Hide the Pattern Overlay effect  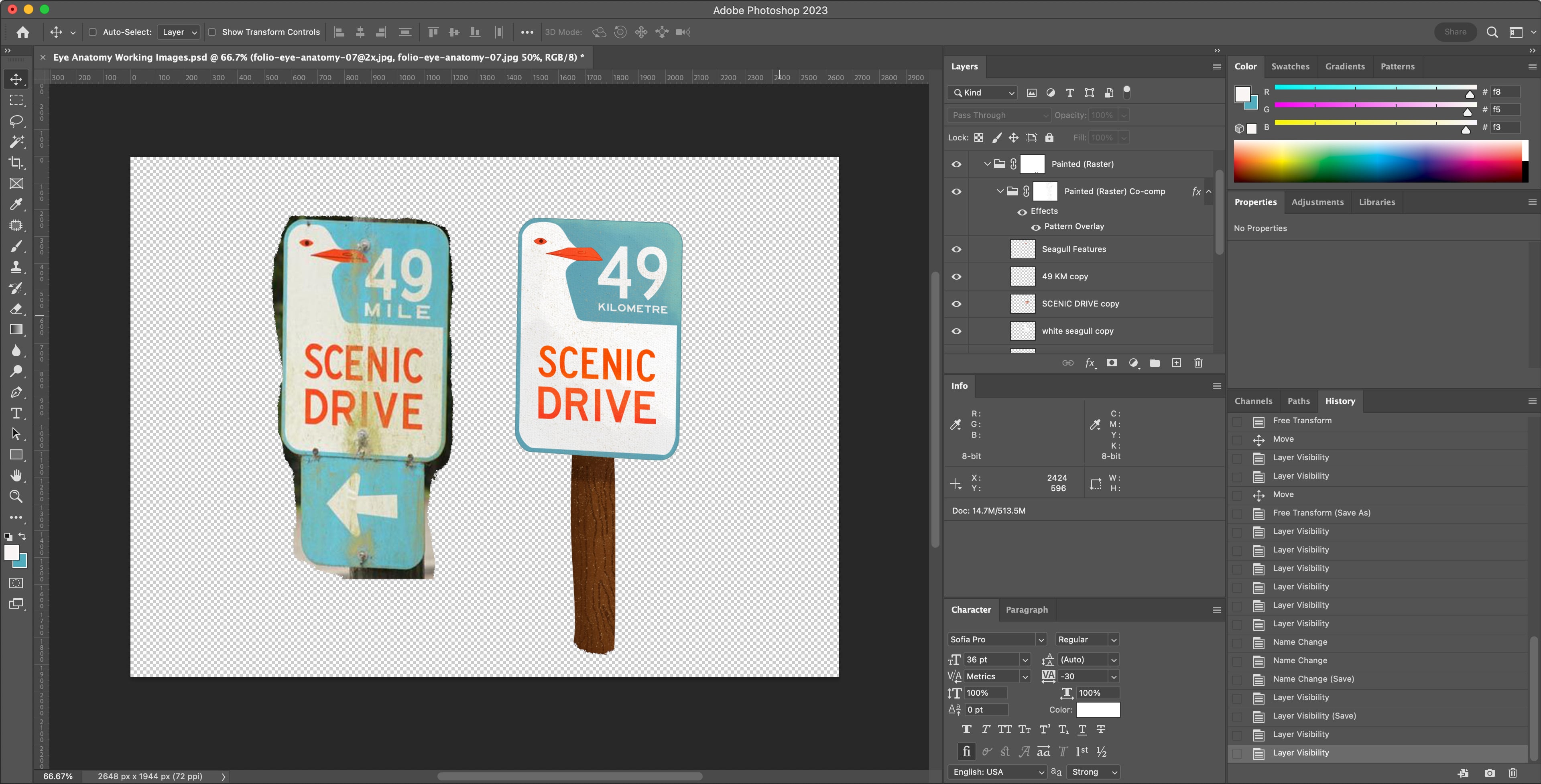click(1035, 227)
